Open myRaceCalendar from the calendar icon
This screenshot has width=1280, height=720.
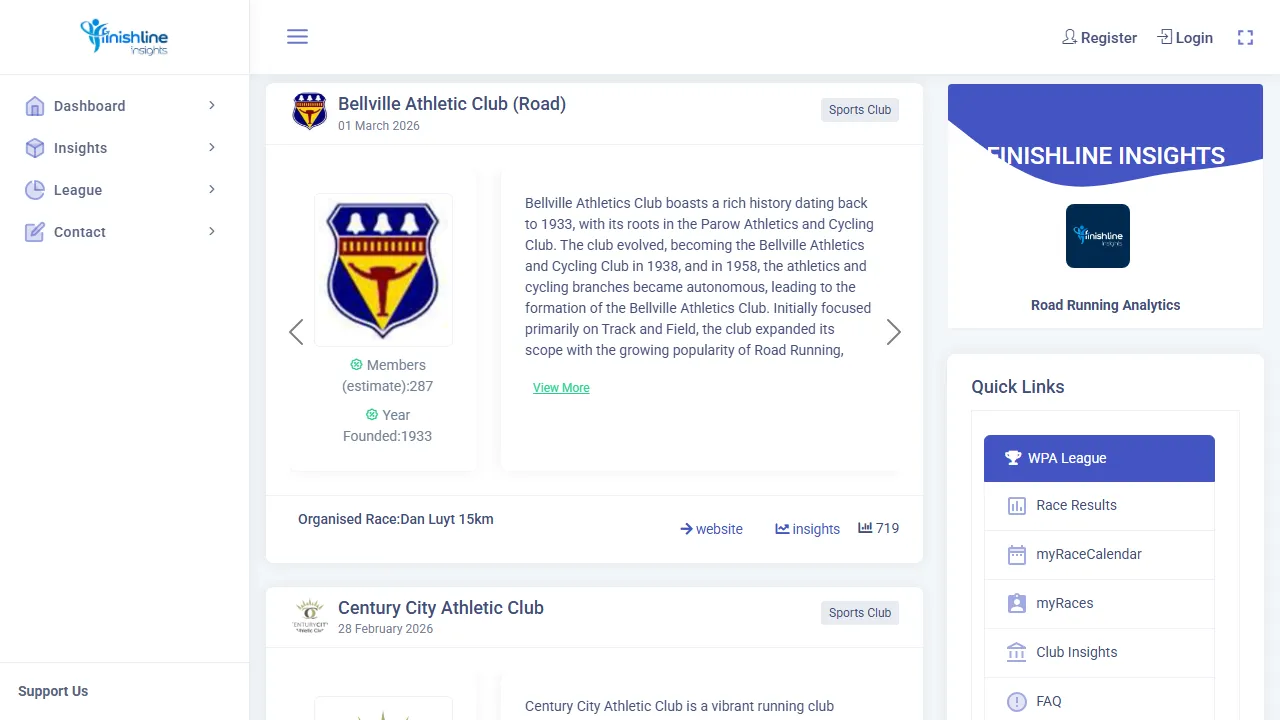[1017, 555]
